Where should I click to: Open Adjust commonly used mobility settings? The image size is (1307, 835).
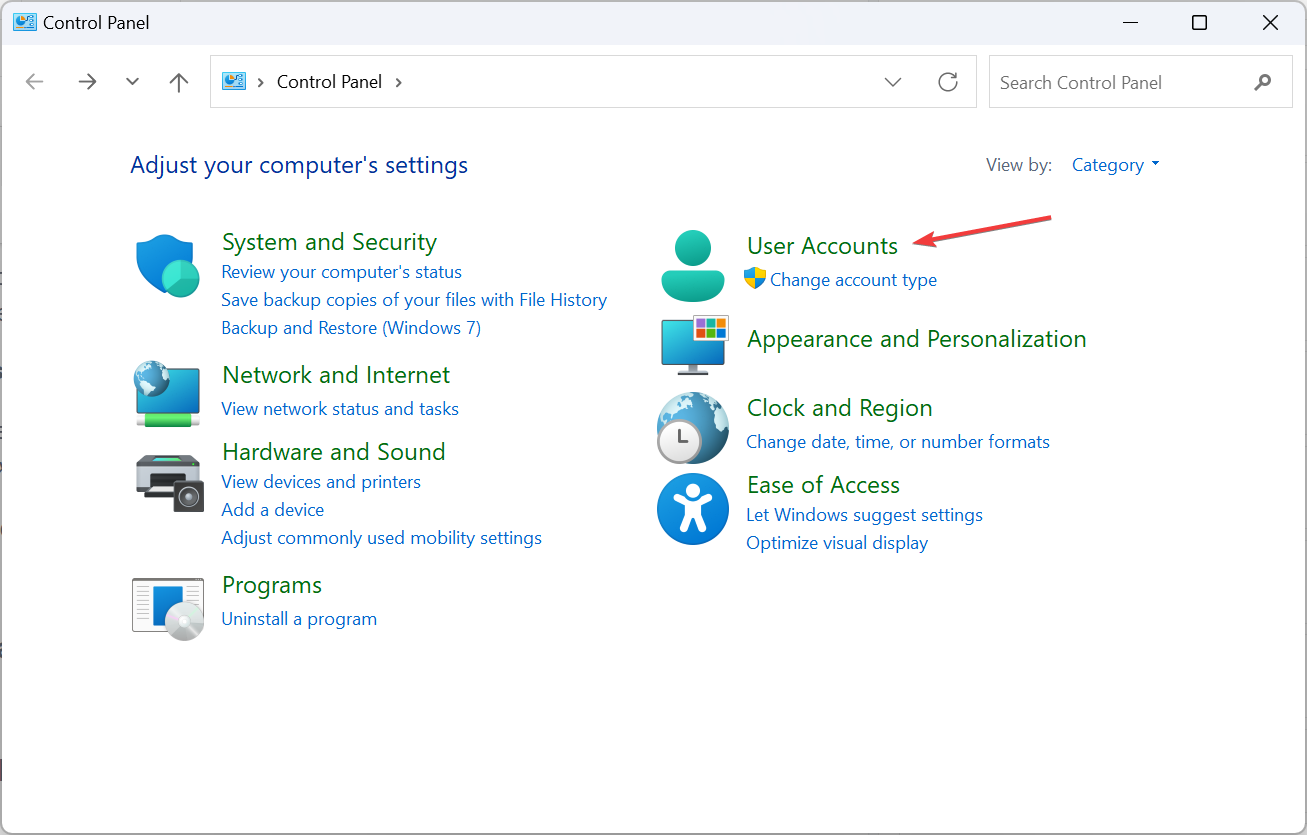(381, 538)
